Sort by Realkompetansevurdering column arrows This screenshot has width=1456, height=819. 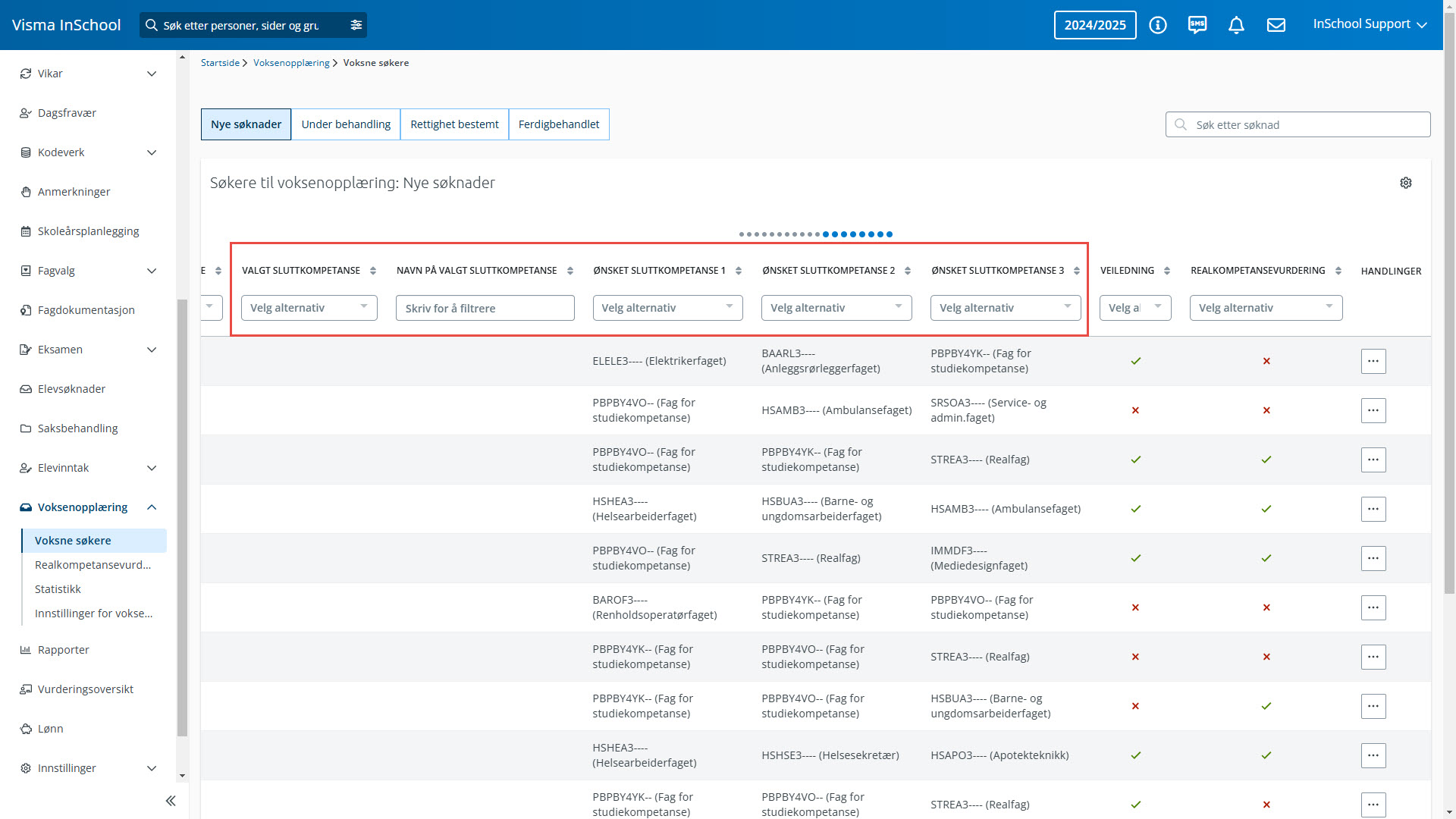coord(1338,271)
